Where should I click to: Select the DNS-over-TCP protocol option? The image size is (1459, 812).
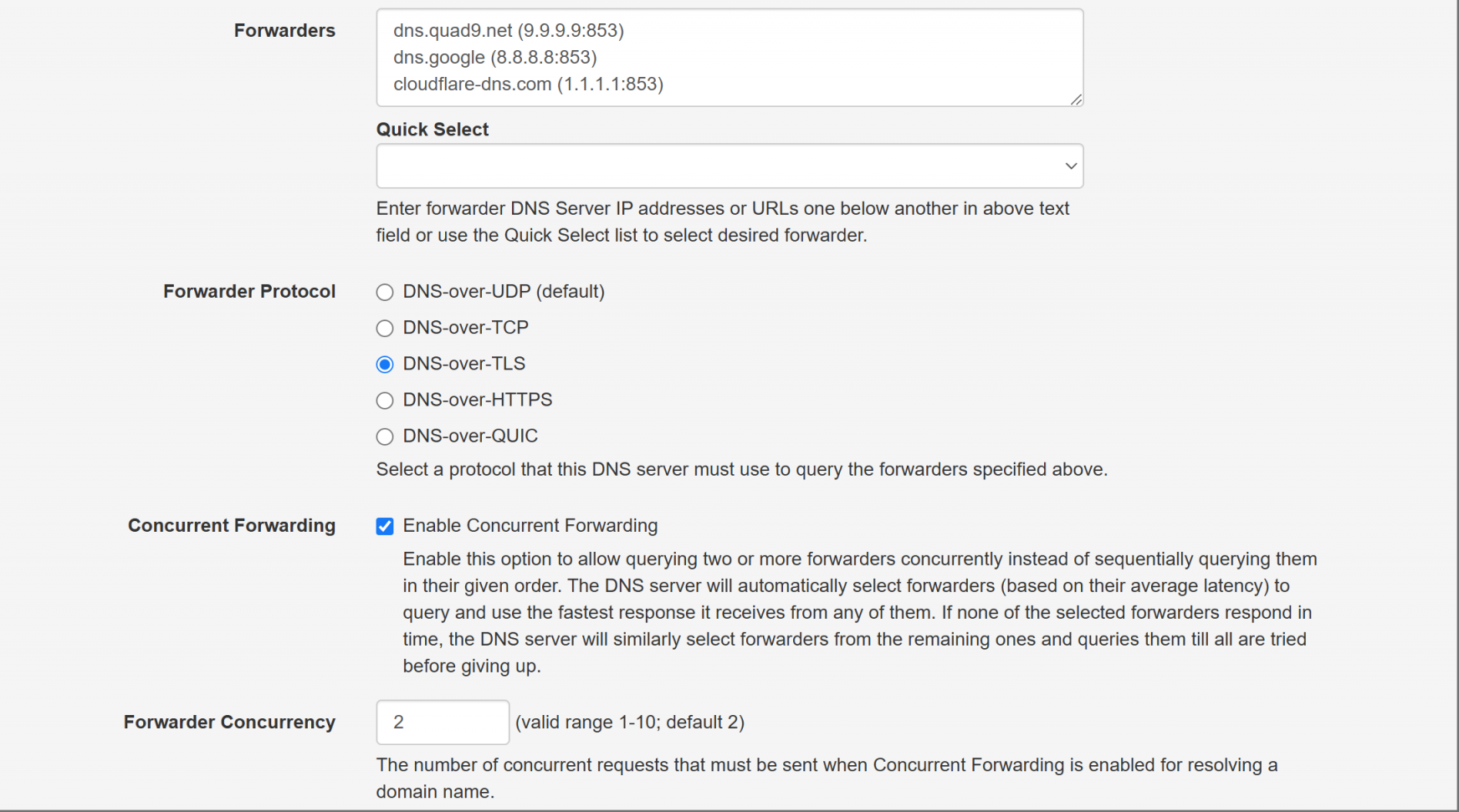point(385,329)
